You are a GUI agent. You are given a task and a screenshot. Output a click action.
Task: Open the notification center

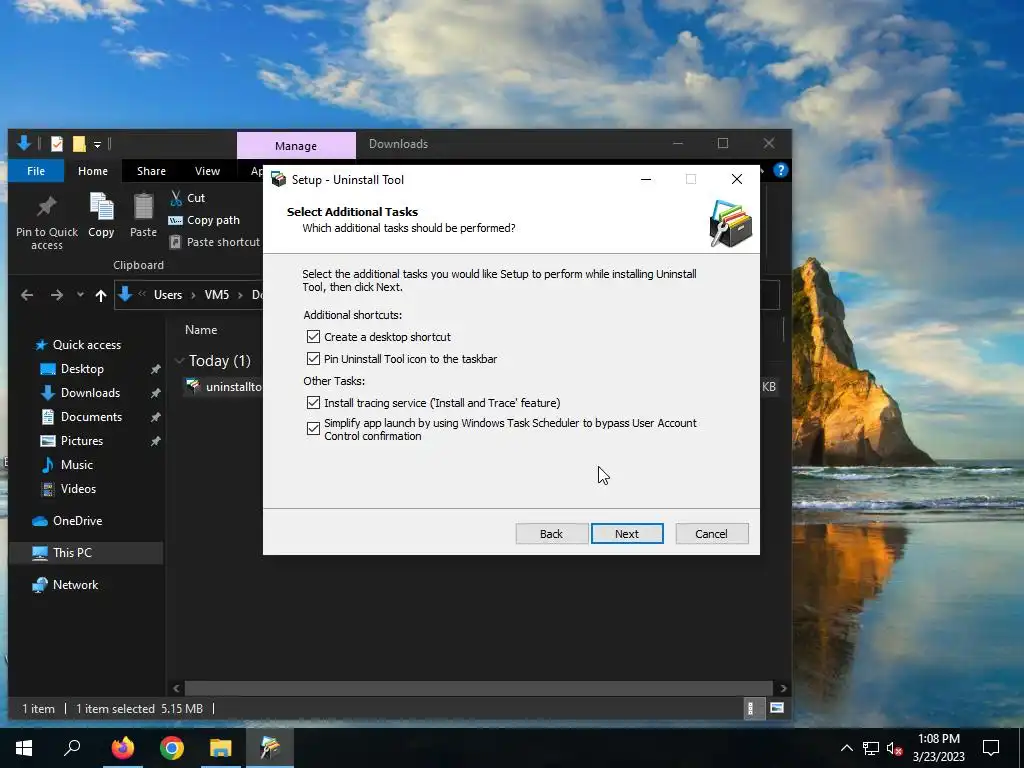coord(991,748)
